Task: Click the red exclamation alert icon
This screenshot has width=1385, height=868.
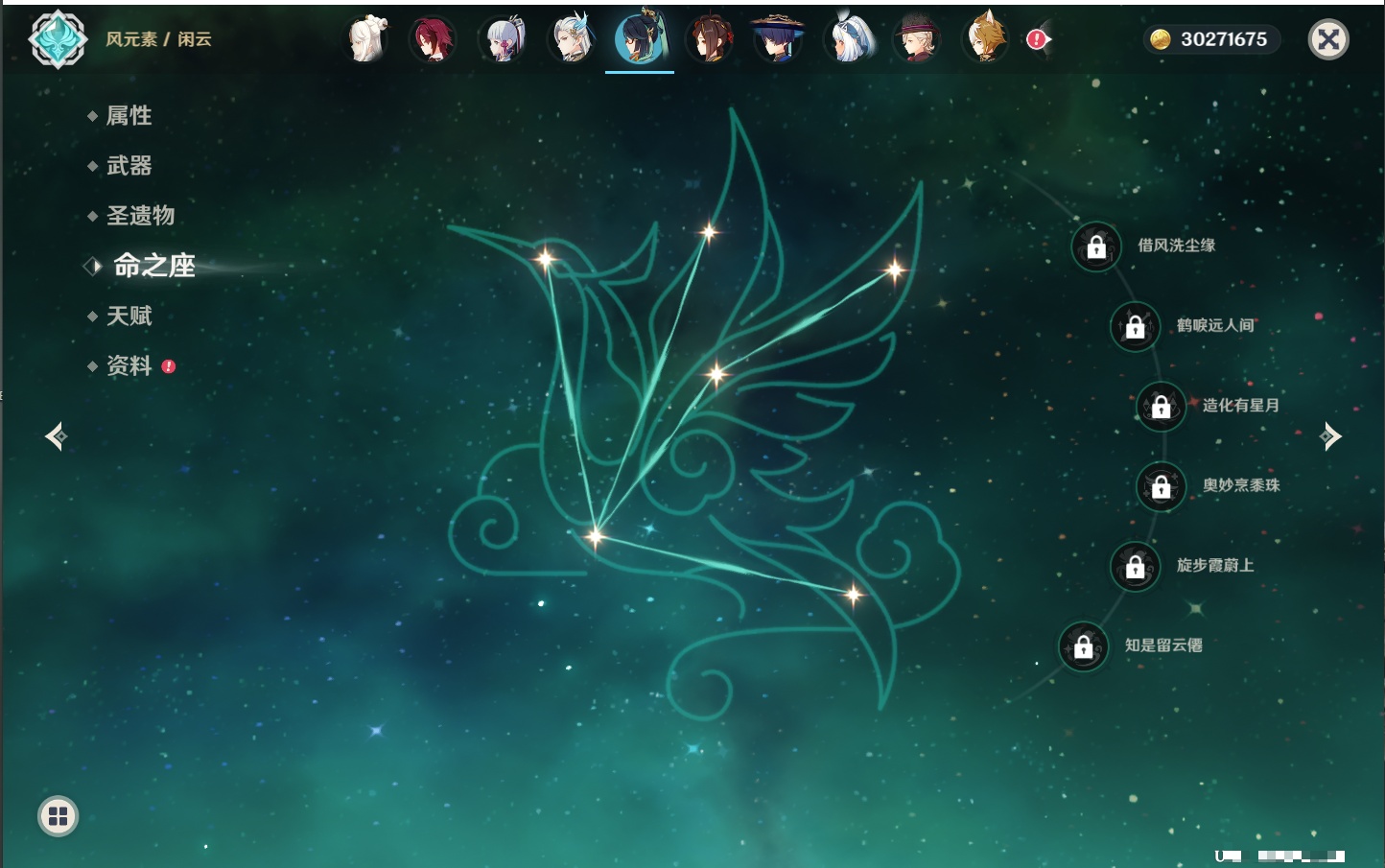Action: click(1037, 39)
